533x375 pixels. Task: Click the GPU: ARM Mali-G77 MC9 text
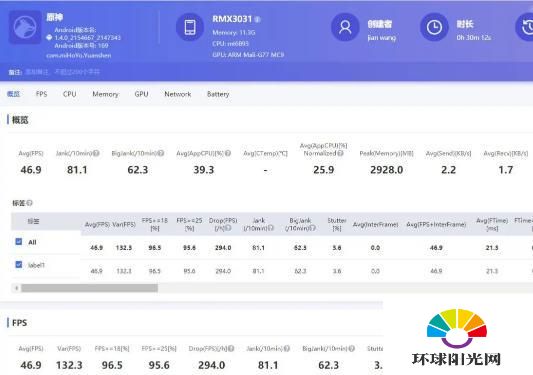(x=248, y=54)
